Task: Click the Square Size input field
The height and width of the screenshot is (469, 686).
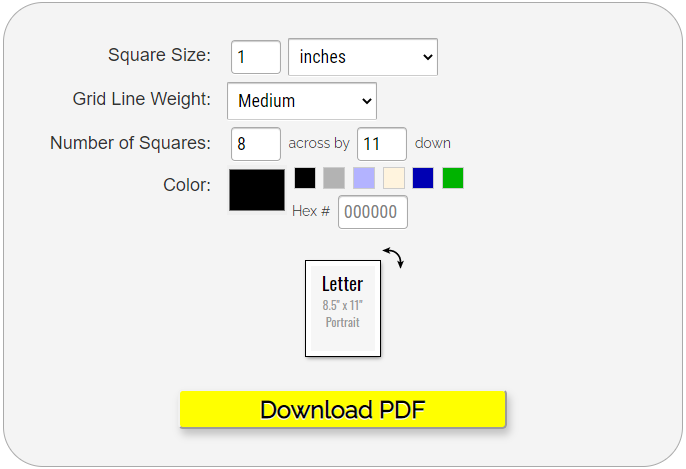Action: (x=256, y=57)
